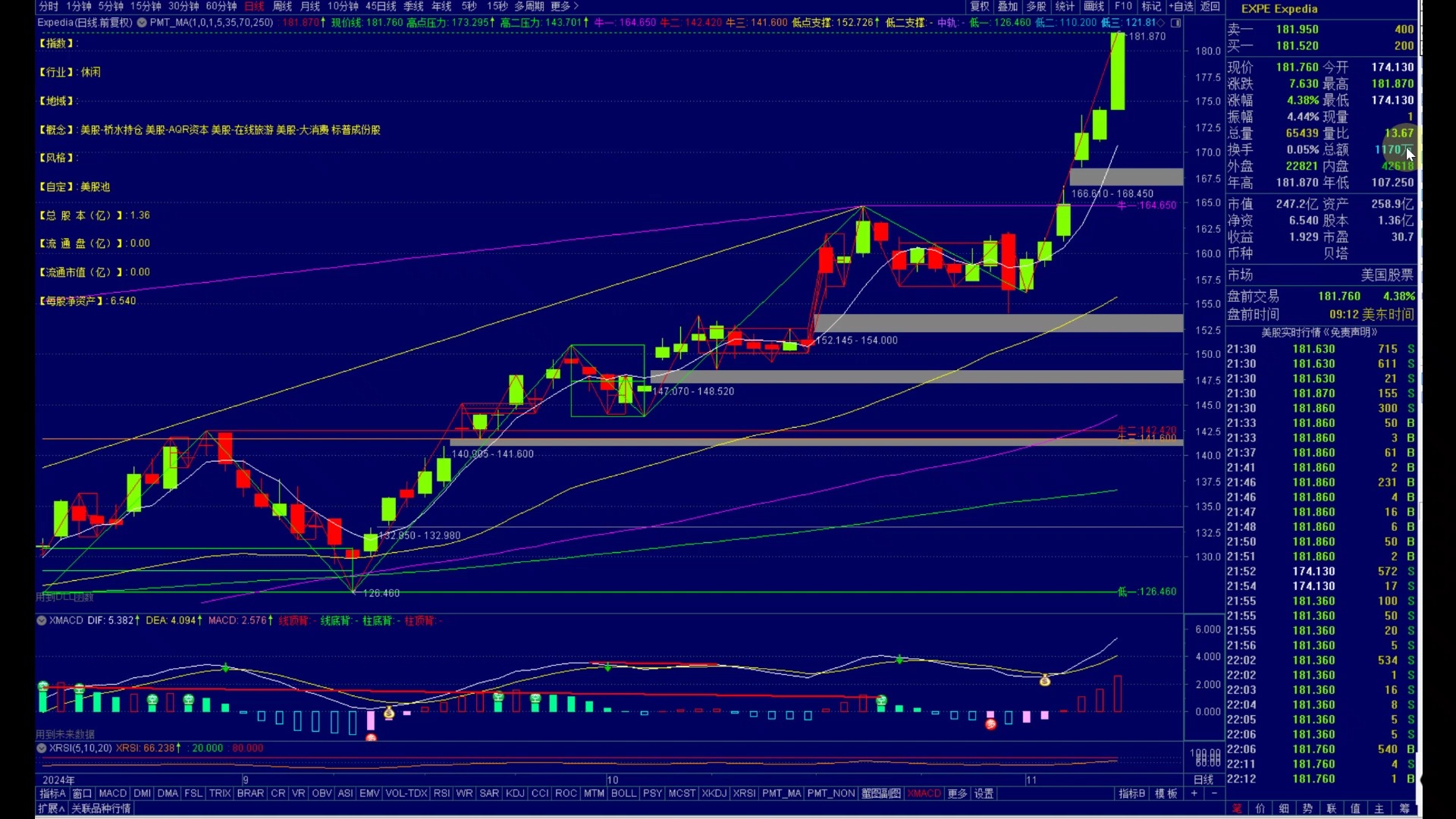The width and height of the screenshot is (1456, 819).
Task: Select the 价 price tab in quote panel
Action: coord(1260,808)
